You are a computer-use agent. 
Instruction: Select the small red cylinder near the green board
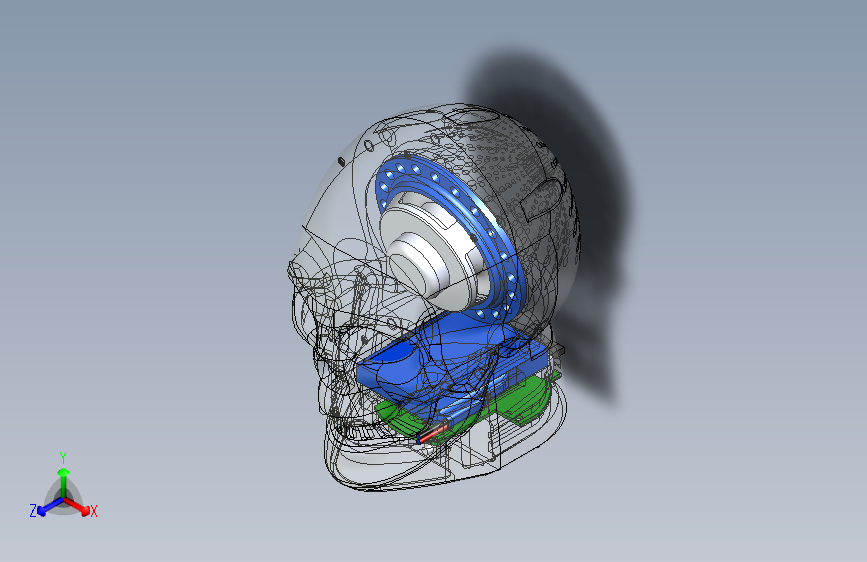(x=432, y=433)
